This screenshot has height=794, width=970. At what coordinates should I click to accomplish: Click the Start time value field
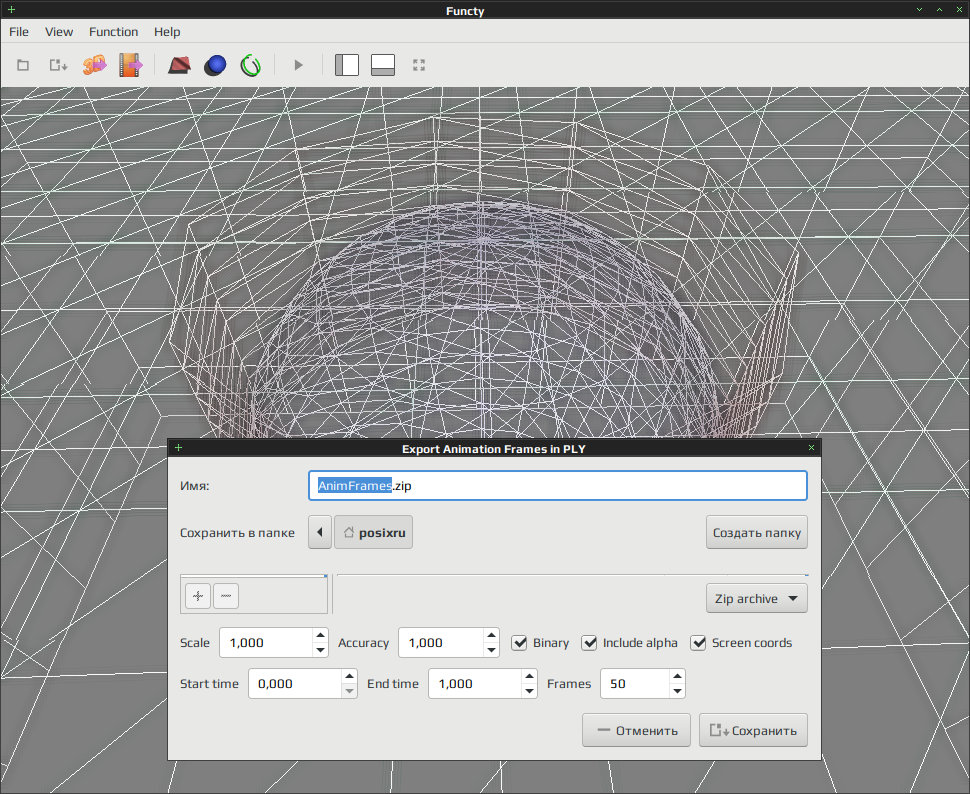click(x=295, y=683)
